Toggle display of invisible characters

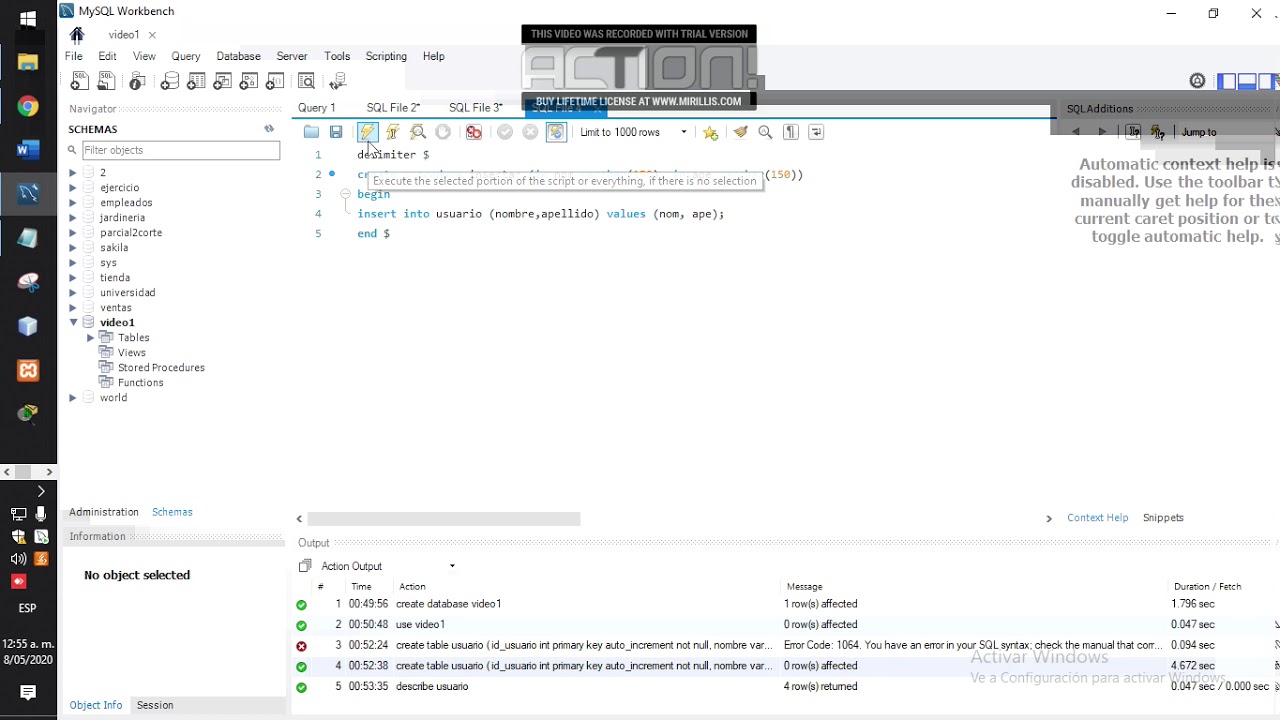point(790,132)
